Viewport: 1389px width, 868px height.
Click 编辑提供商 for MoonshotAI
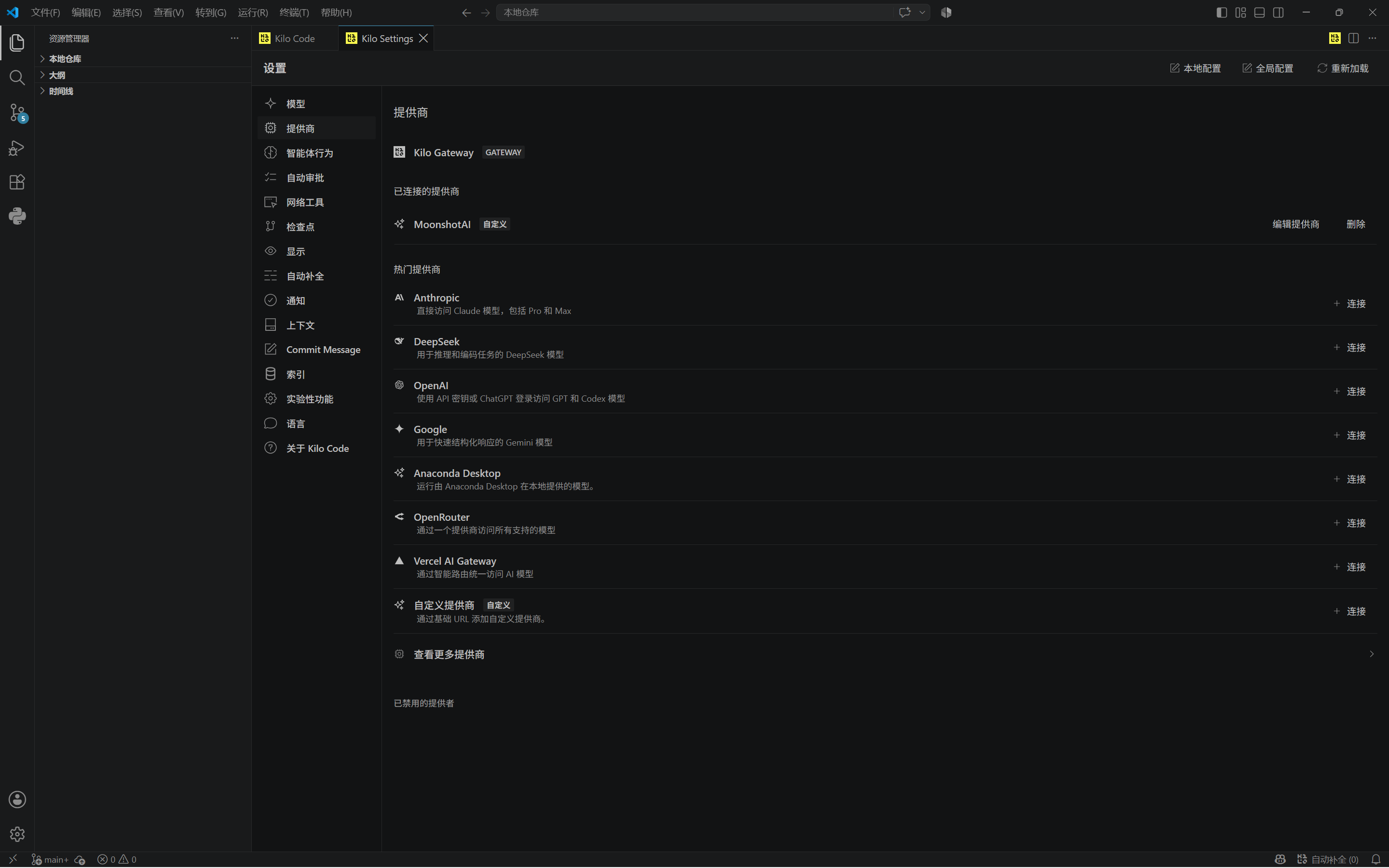click(1295, 224)
